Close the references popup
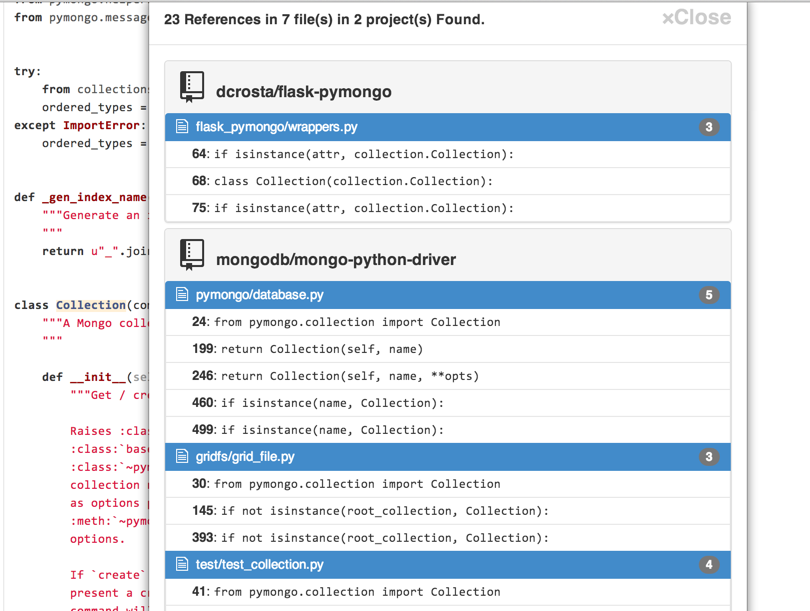The width and height of the screenshot is (810, 611). tap(696, 18)
